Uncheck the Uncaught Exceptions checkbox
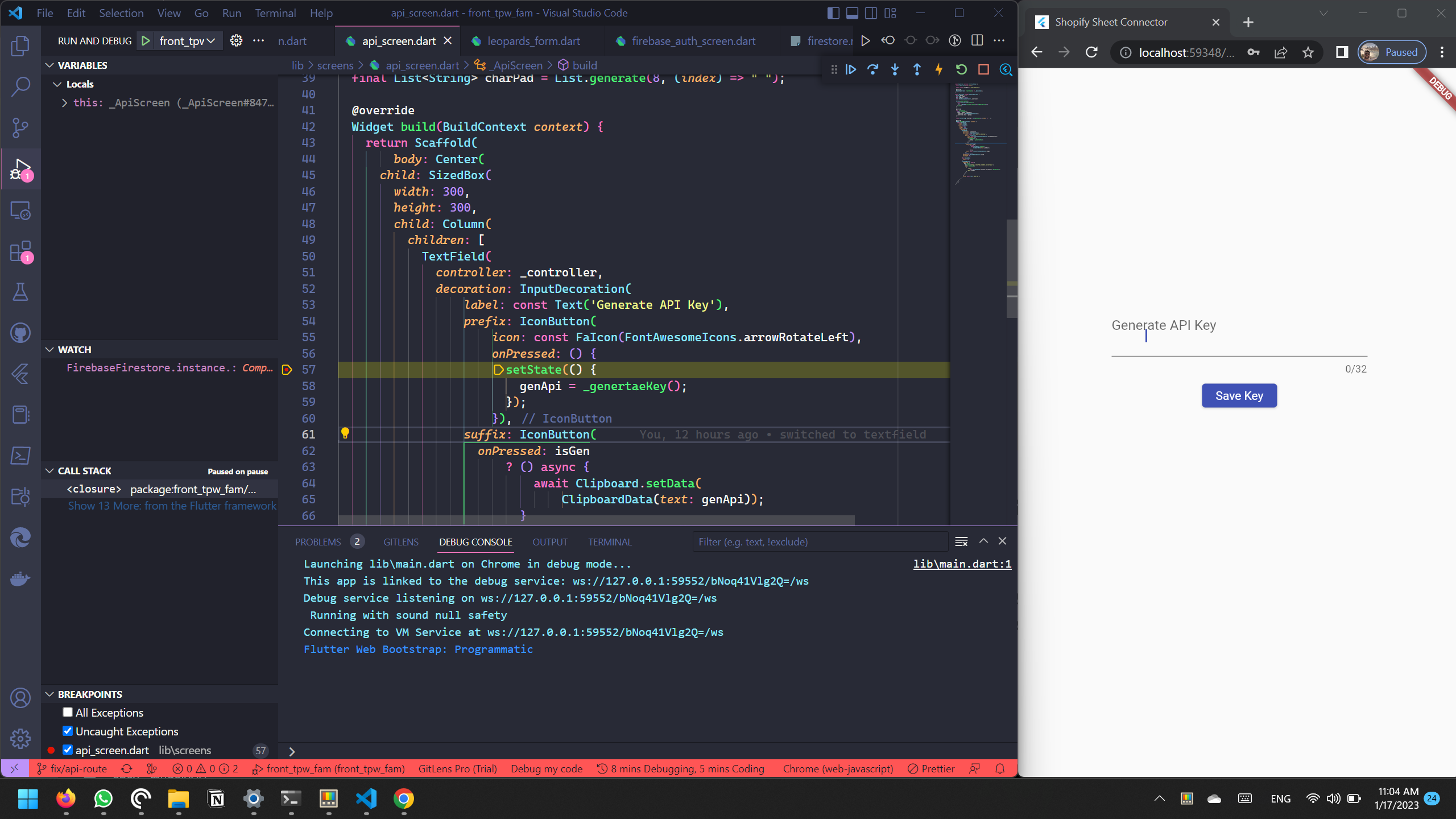 [68, 731]
